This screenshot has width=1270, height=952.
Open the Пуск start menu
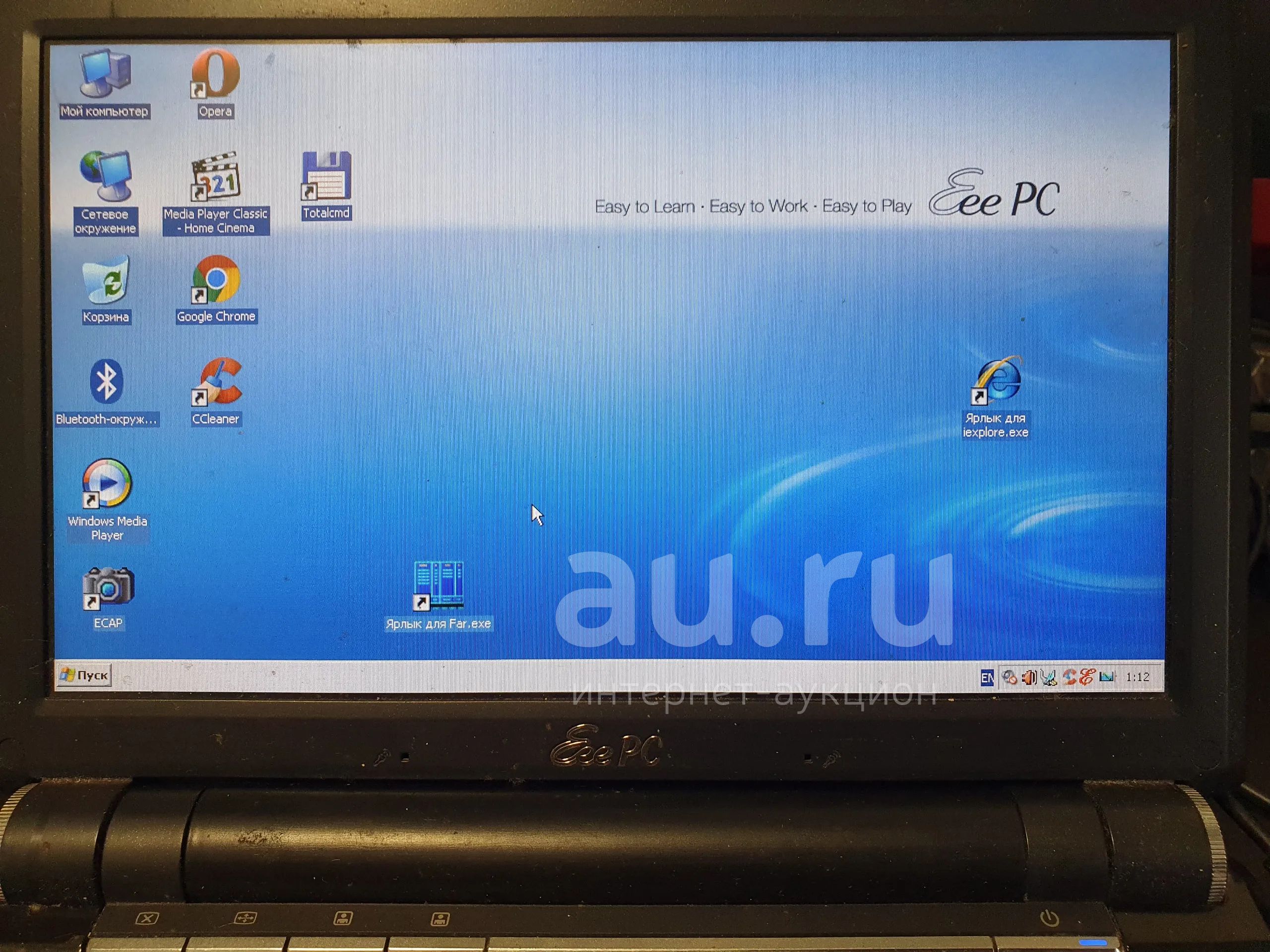84,675
